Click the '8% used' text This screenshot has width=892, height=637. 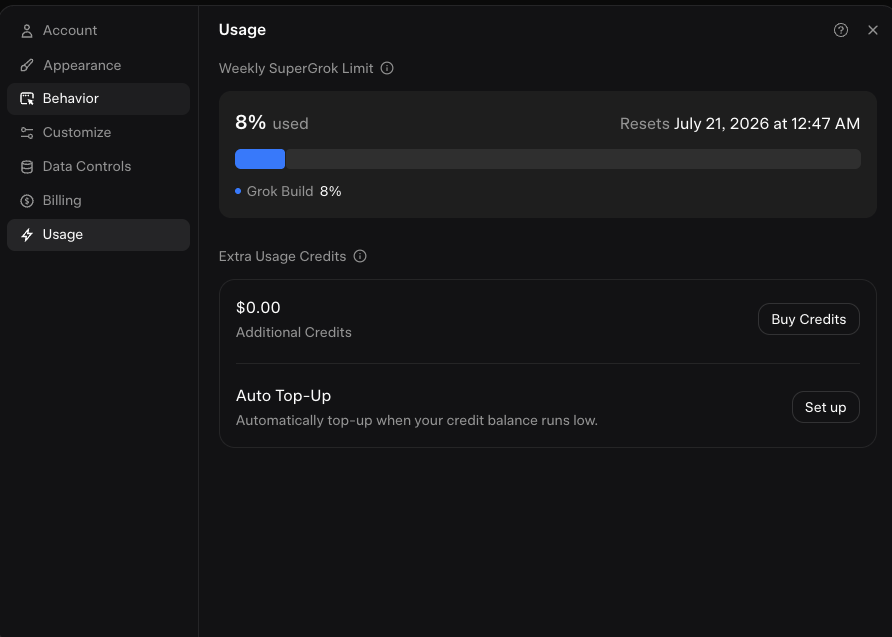click(x=272, y=123)
